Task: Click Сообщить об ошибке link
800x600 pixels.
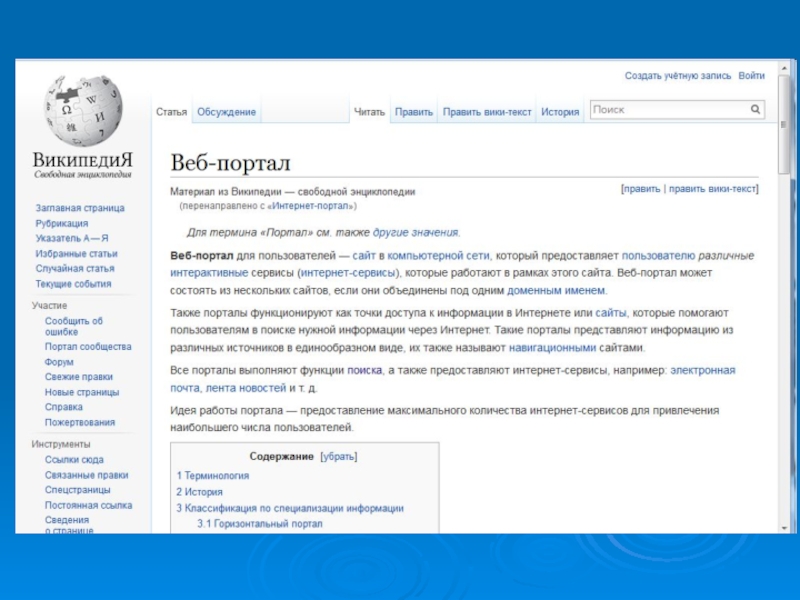Action: 73,326
